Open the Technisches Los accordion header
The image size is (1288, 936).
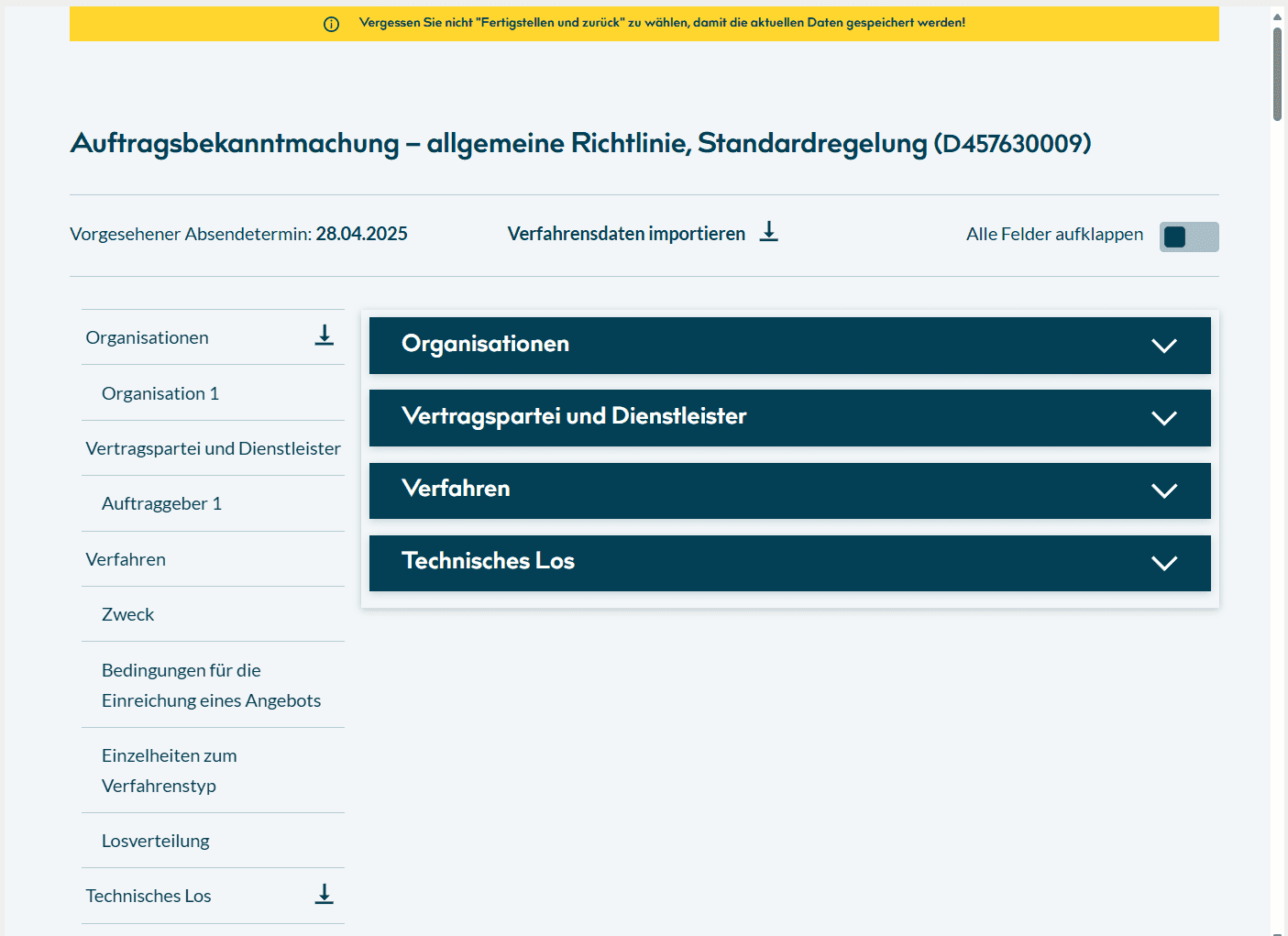pyautogui.click(x=789, y=563)
